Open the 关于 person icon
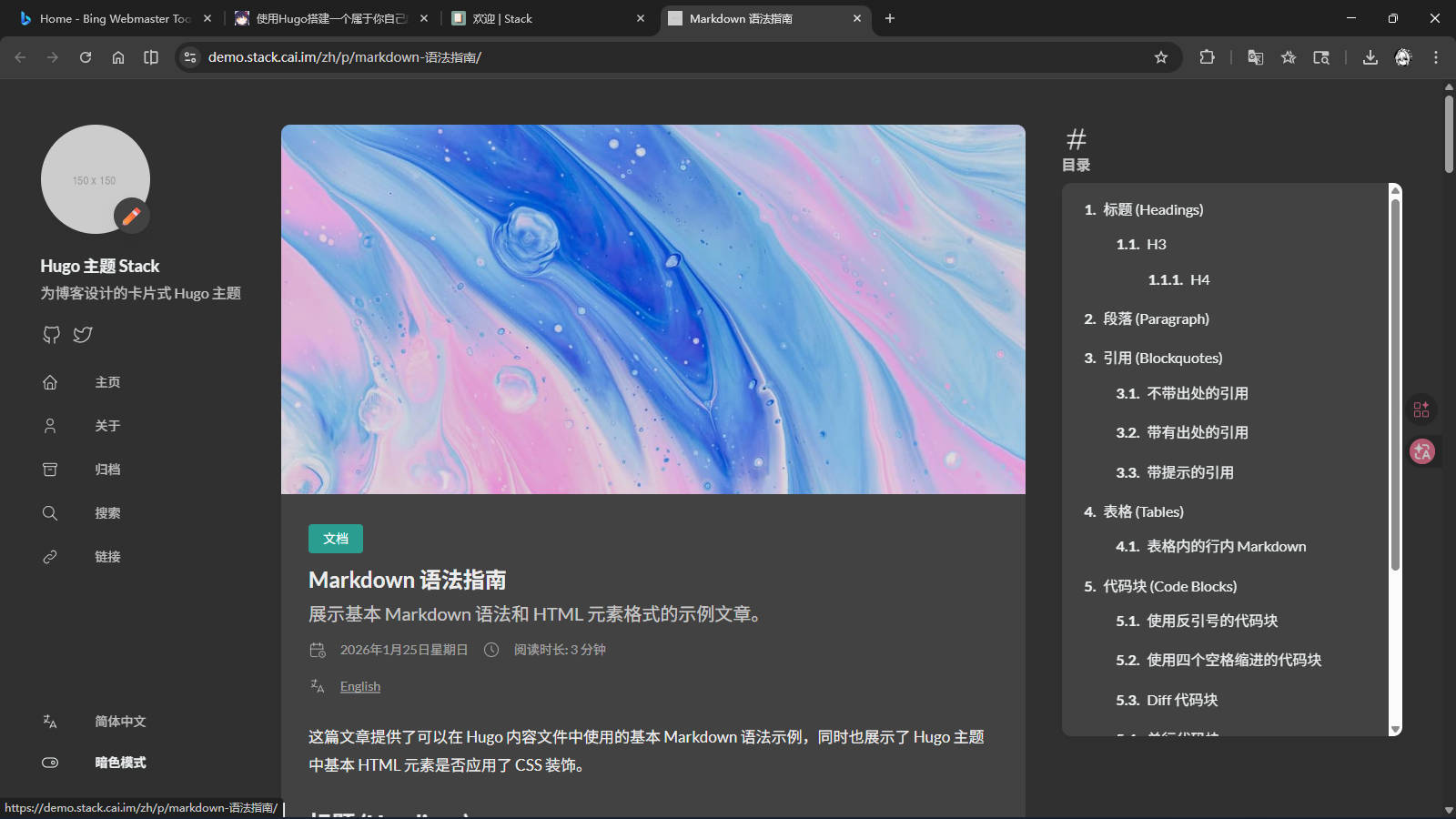This screenshot has height=819, width=1456. [x=50, y=426]
